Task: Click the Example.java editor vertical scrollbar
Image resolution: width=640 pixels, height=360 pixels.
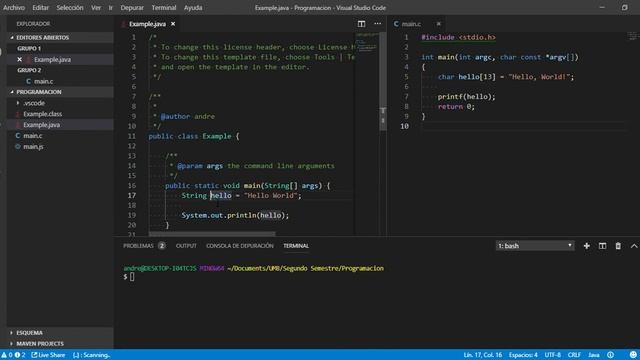Action: point(383,82)
